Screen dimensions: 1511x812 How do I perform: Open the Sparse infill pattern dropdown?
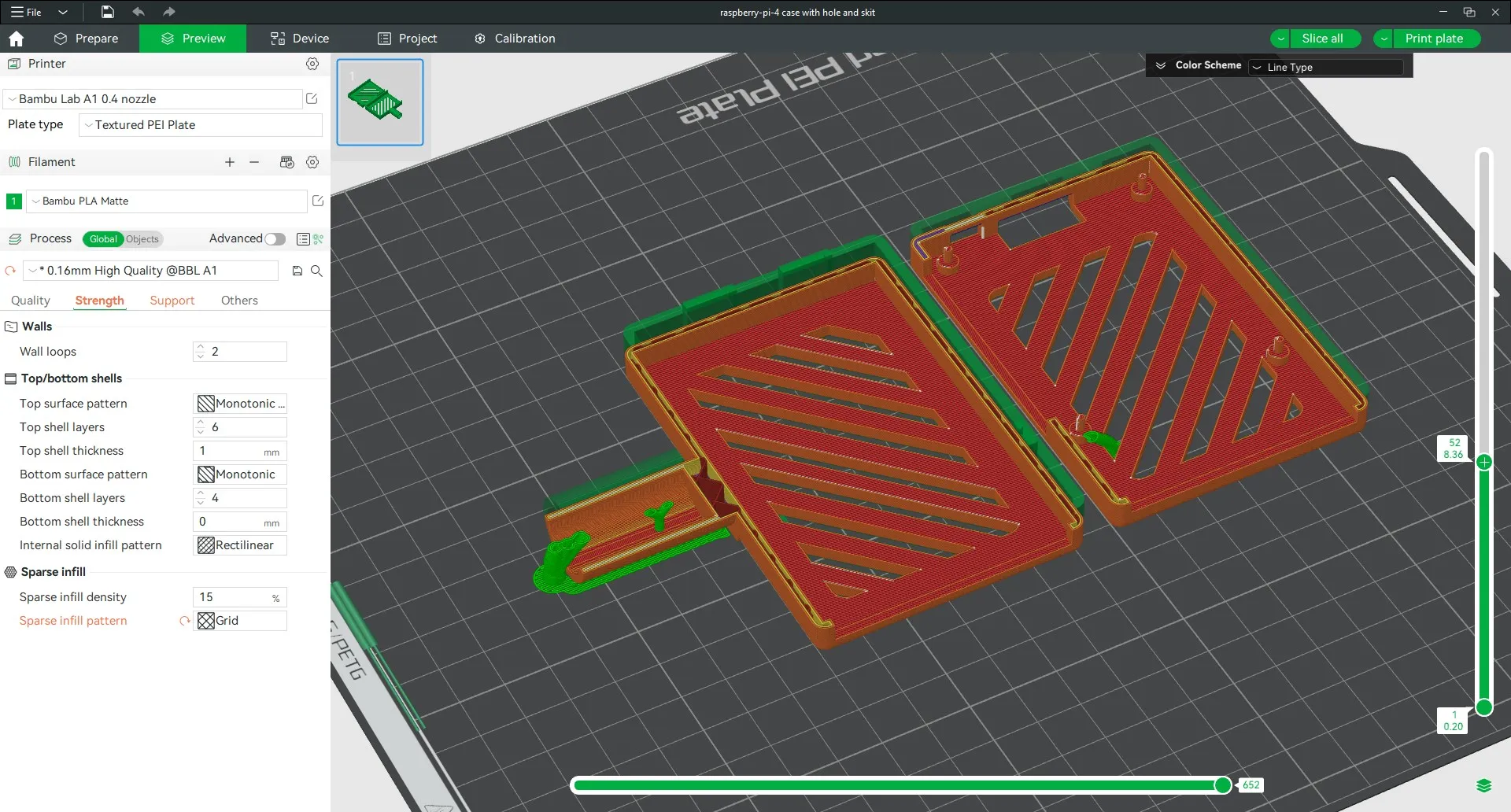240,621
